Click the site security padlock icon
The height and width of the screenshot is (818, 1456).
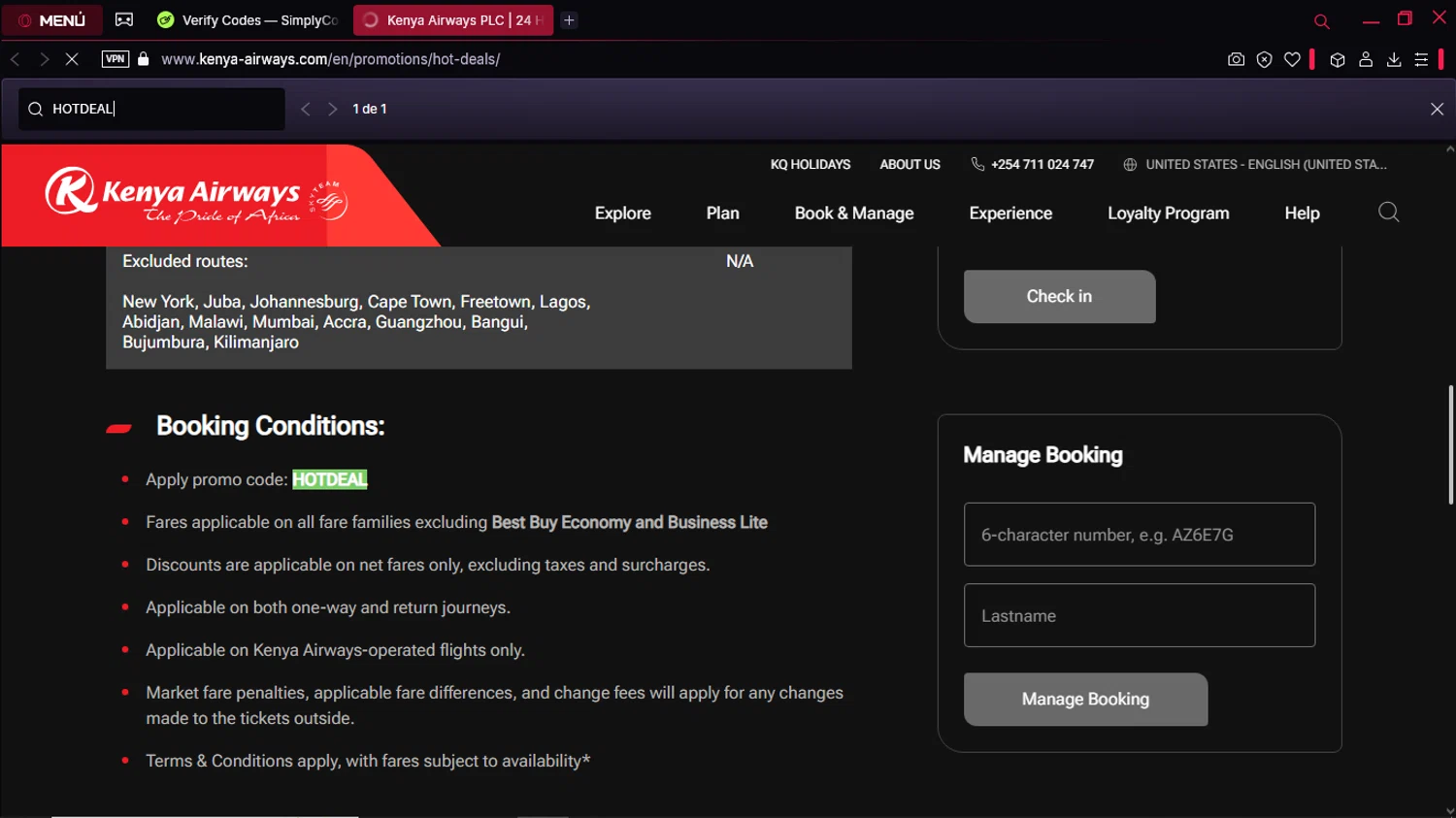[x=144, y=59]
